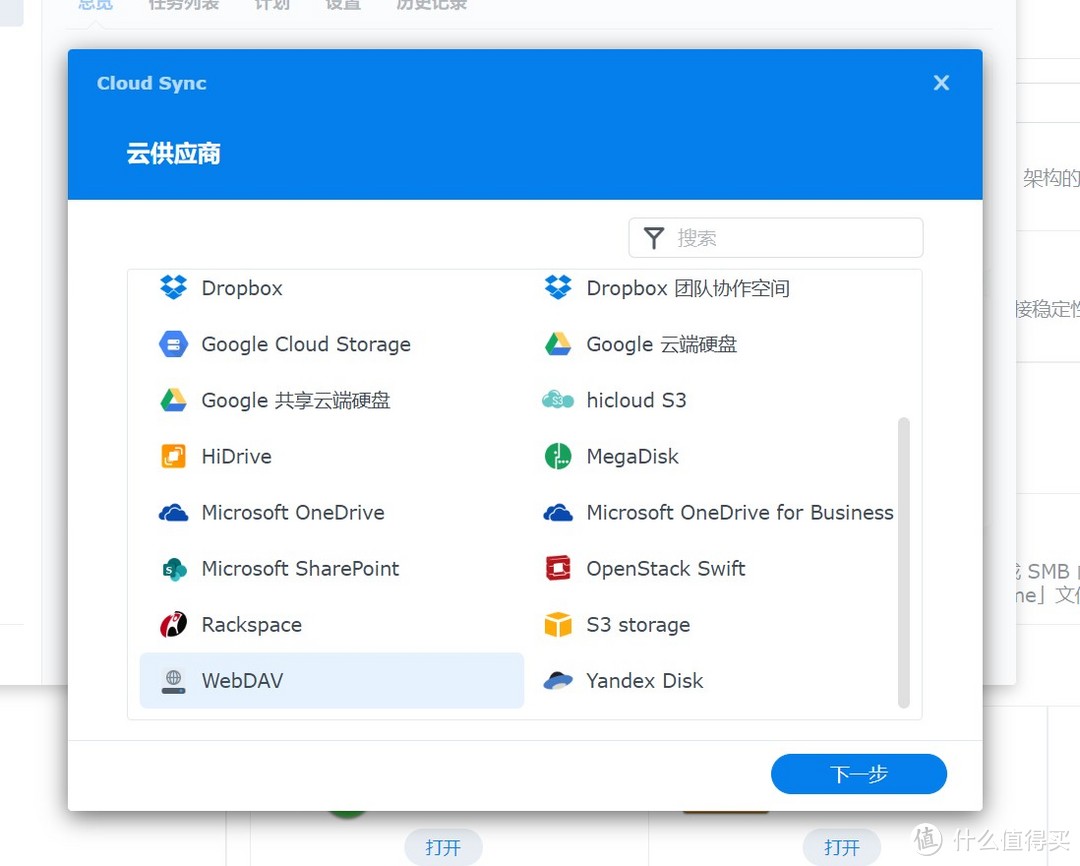Click the red OpenStack Swift icon
1080x866 pixels.
point(558,568)
